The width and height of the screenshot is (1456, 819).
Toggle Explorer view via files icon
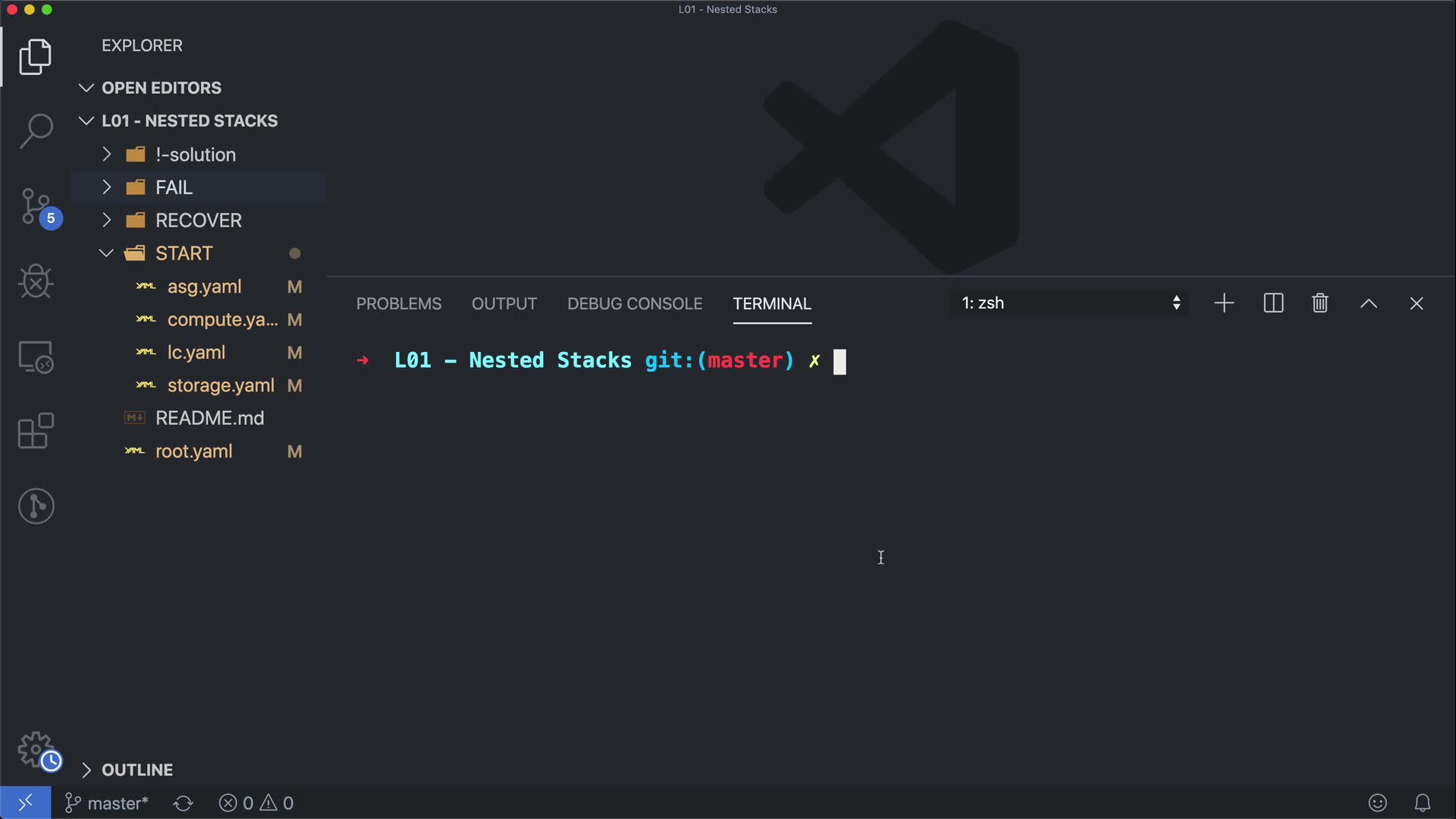tap(36, 57)
